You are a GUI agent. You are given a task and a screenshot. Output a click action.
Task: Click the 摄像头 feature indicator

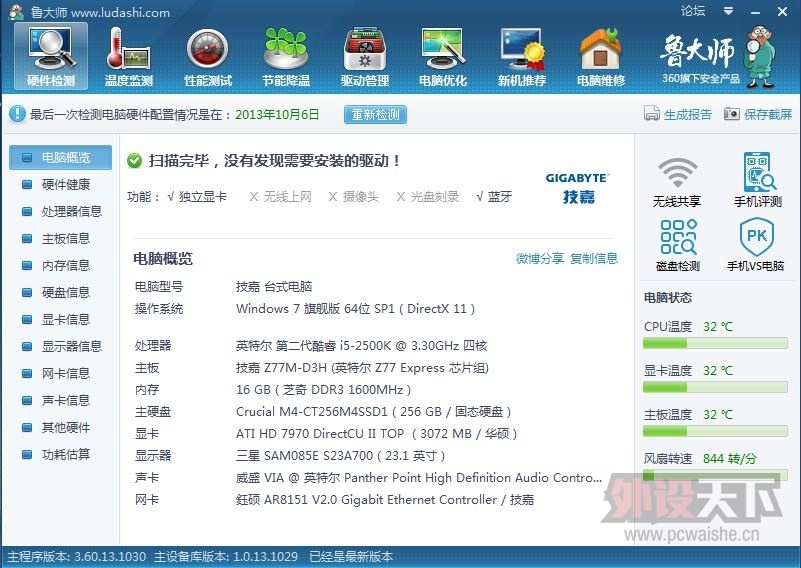tap(354, 197)
